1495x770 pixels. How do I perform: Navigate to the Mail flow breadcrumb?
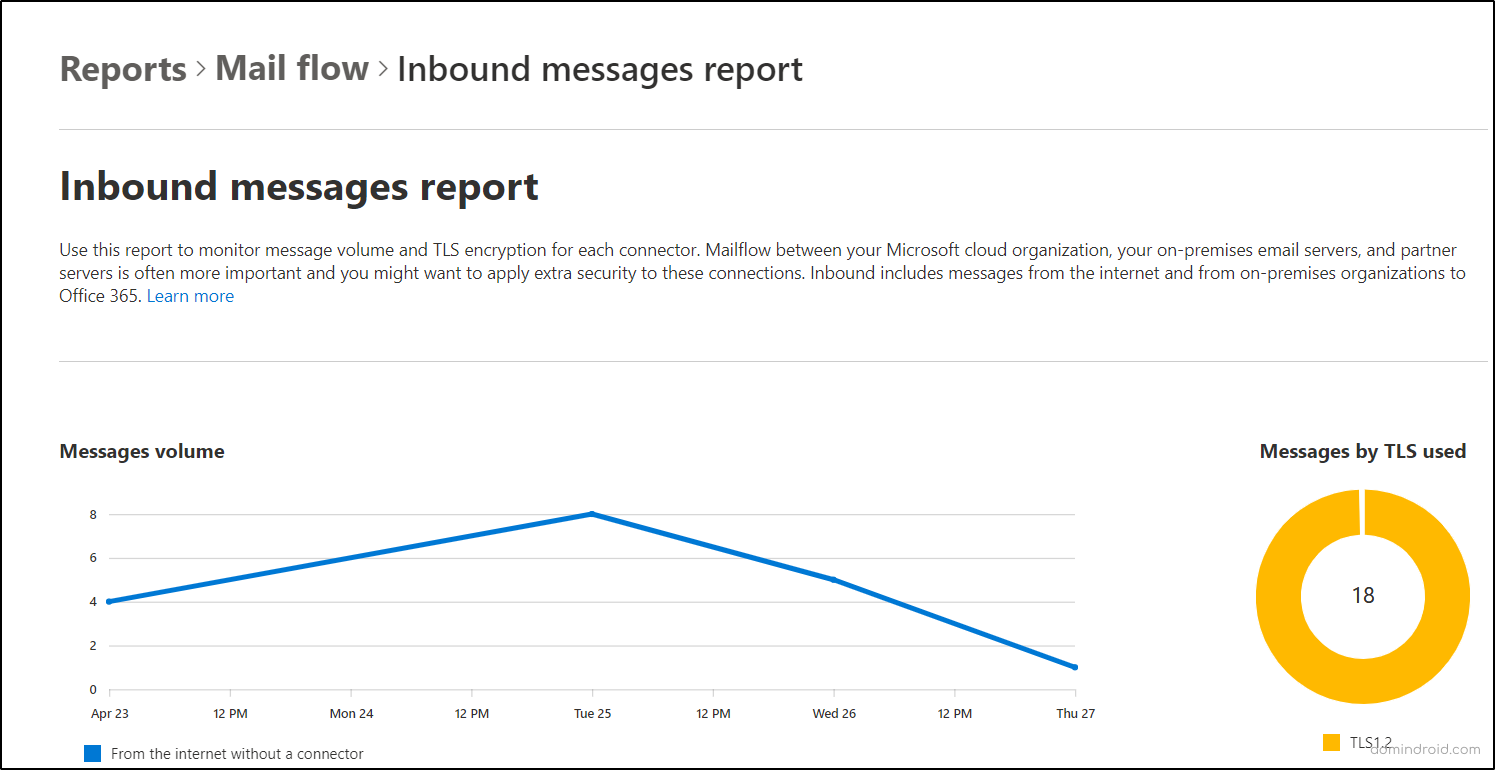pyautogui.click(x=292, y=68)
